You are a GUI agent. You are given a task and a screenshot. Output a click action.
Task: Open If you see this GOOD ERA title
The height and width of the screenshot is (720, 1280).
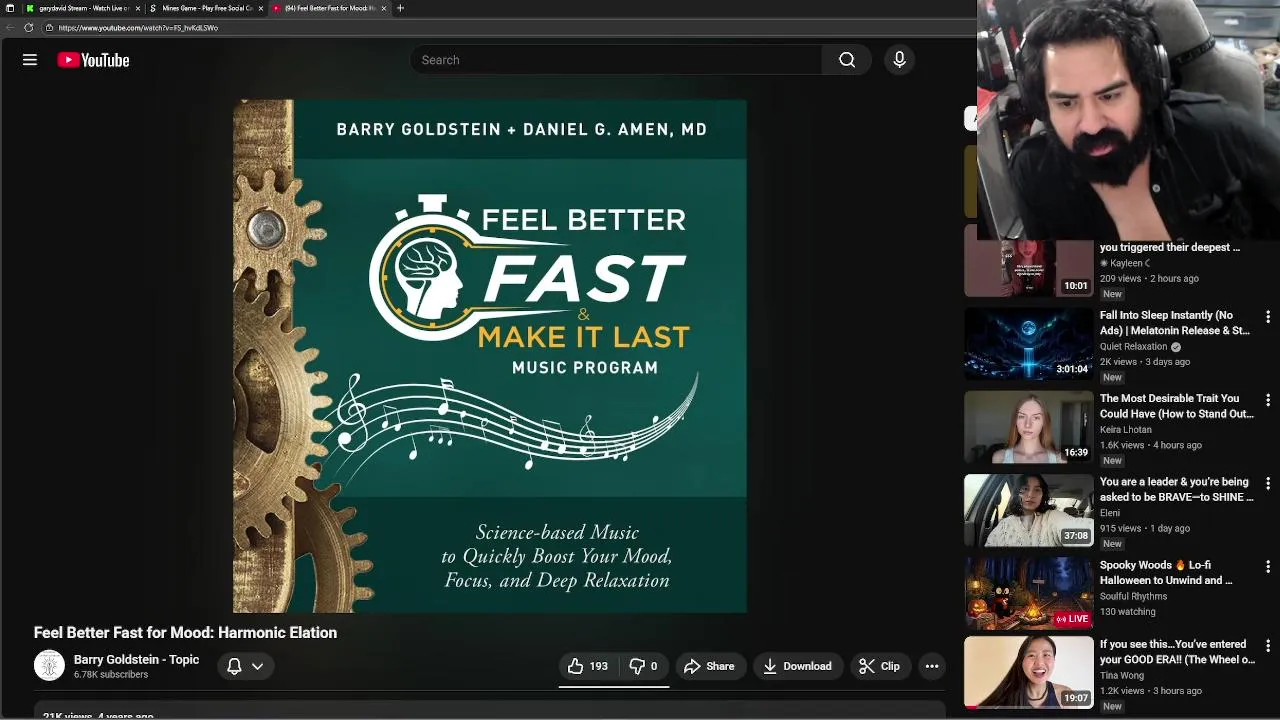click(1177, 652)
